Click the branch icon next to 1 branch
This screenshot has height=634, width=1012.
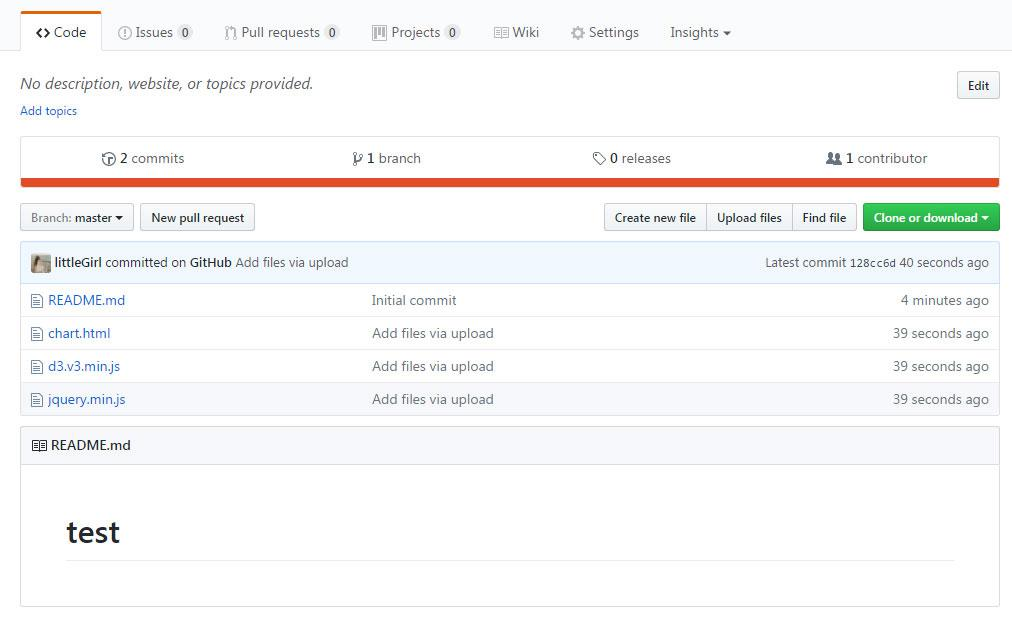tap(357, 159)
